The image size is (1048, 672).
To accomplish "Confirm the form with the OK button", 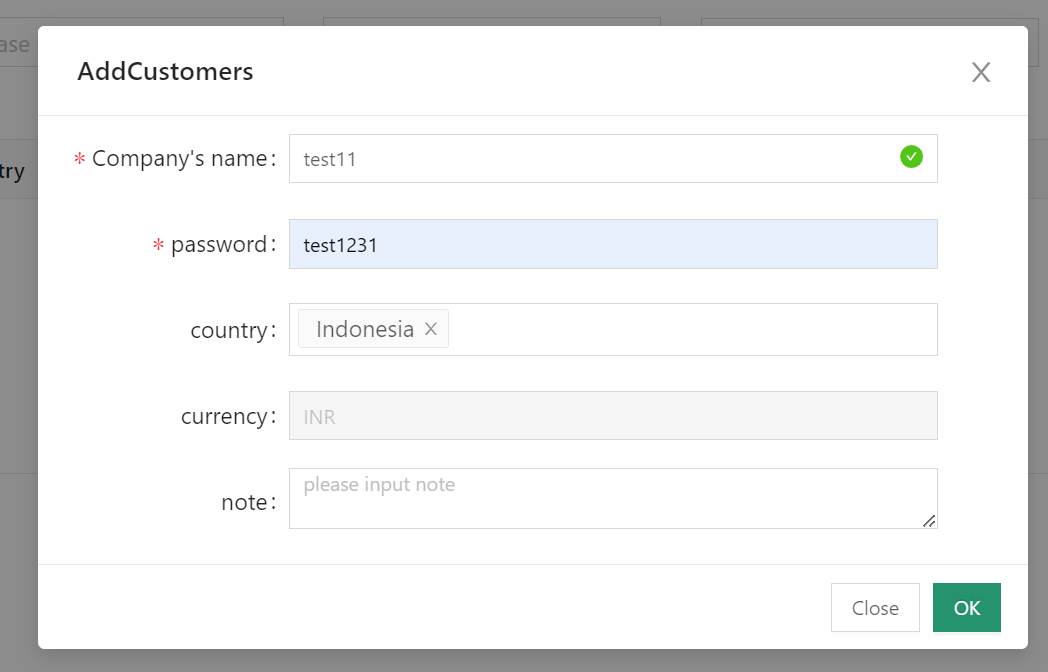I will coord(966,608).
